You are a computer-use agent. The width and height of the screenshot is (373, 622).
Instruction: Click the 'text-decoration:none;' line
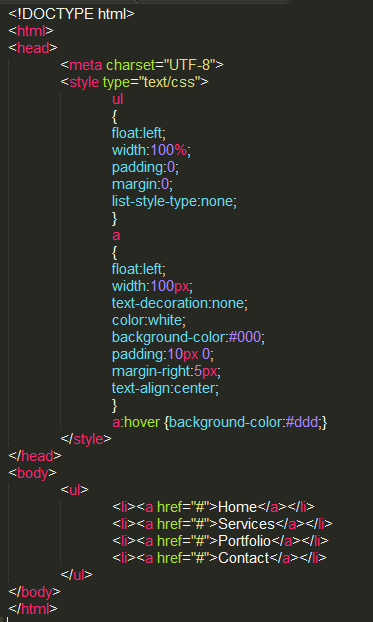(180, 303)
